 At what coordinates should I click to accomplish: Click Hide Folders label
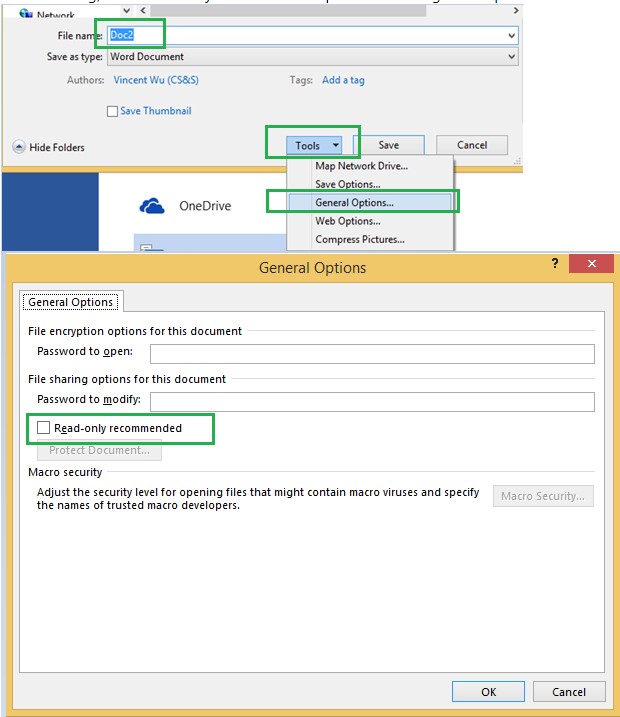coord(57,147)
